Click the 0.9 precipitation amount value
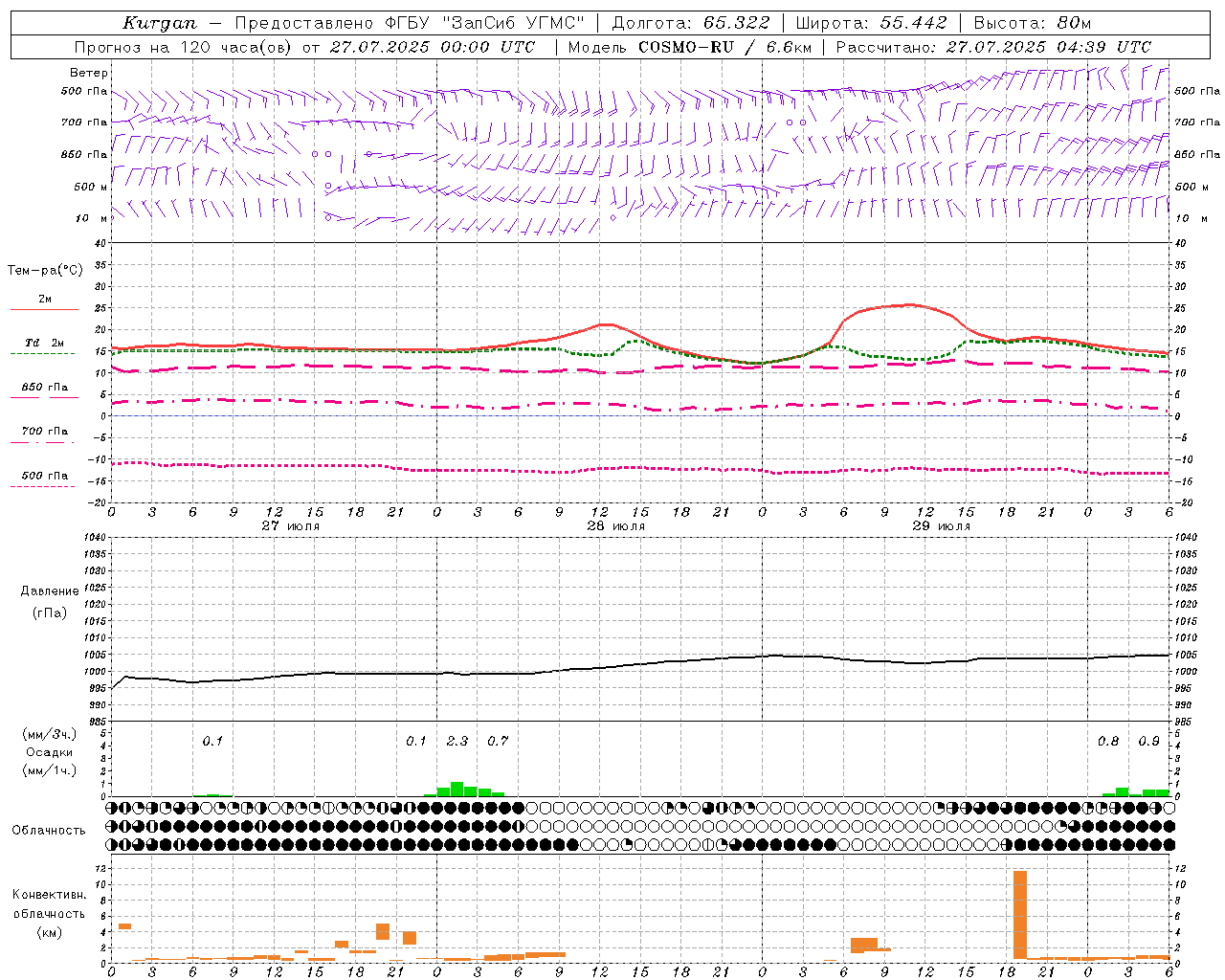This screenshot has width=1225, height=980. [x=1148, y=741]
